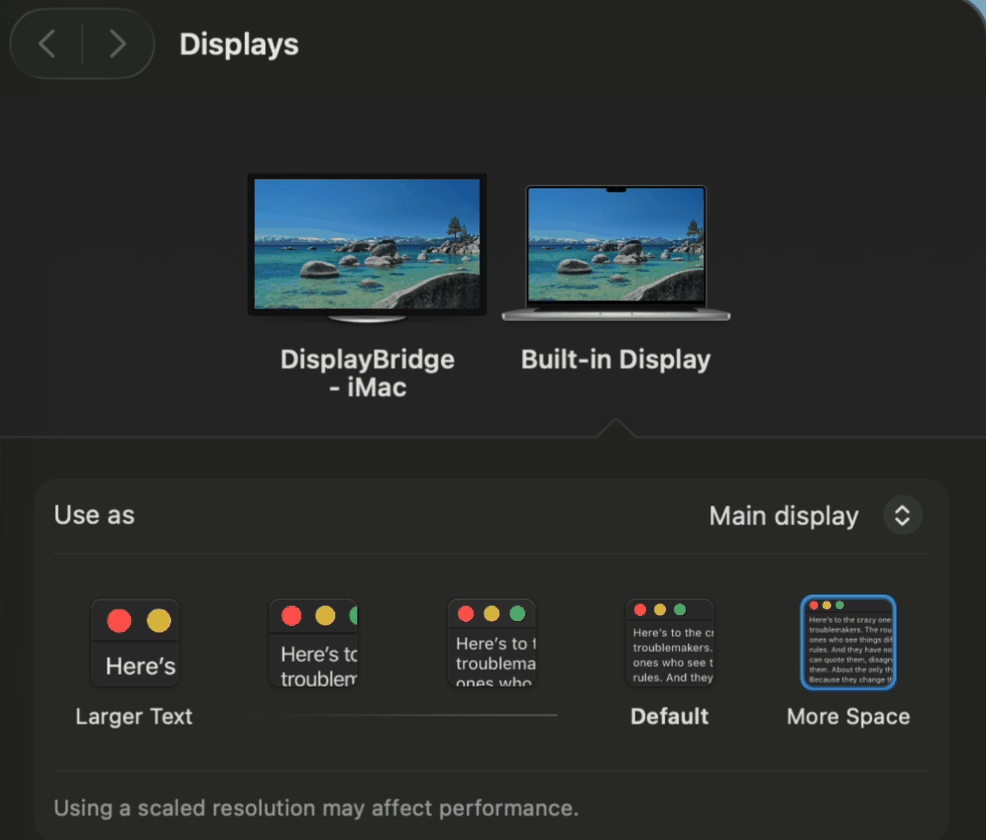Pick the second resolution preview showing 'Here's to troublem'
Screen dimensions: 986x840
(314, 643)
